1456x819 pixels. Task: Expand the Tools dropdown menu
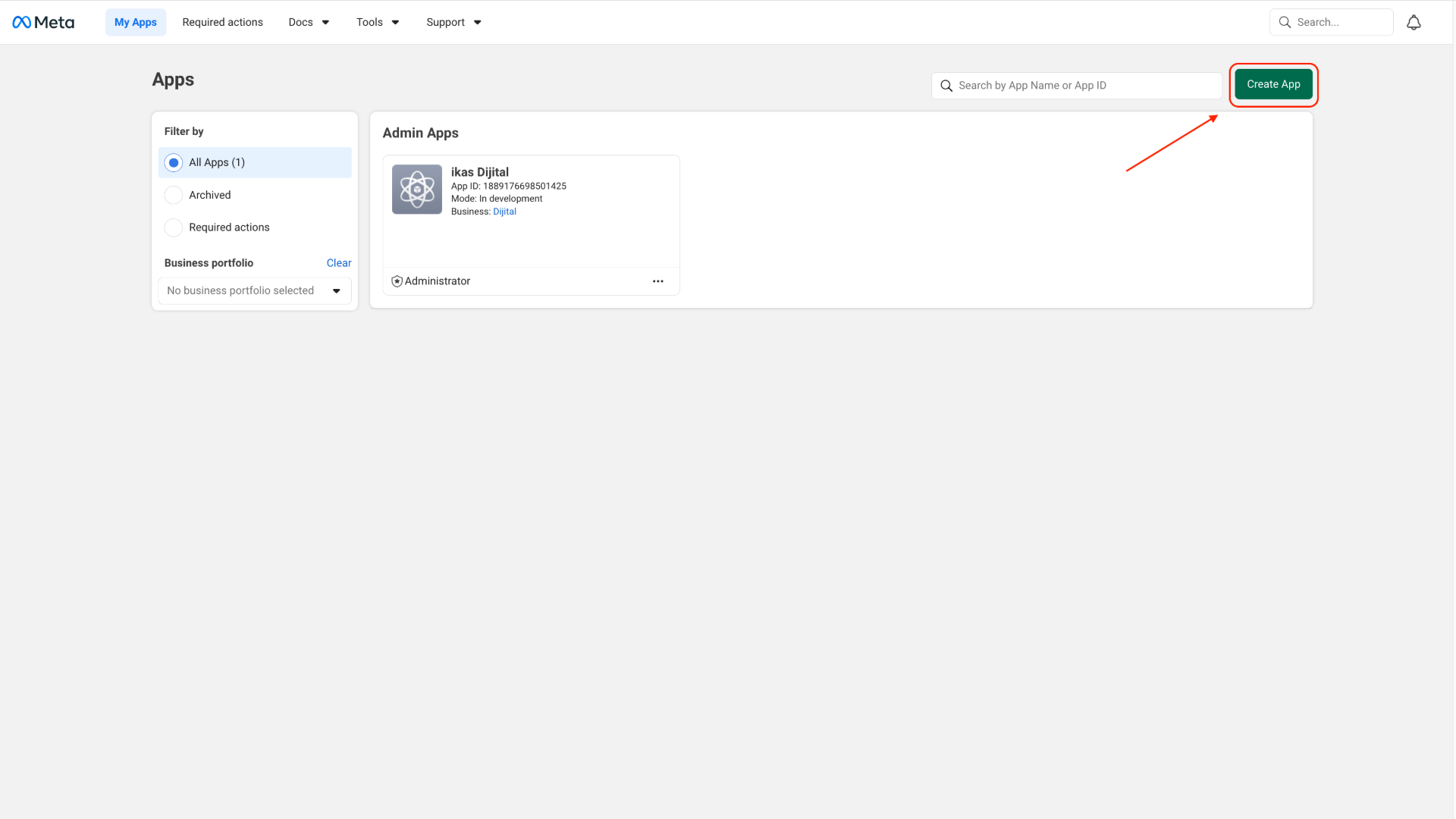point(378,22)
